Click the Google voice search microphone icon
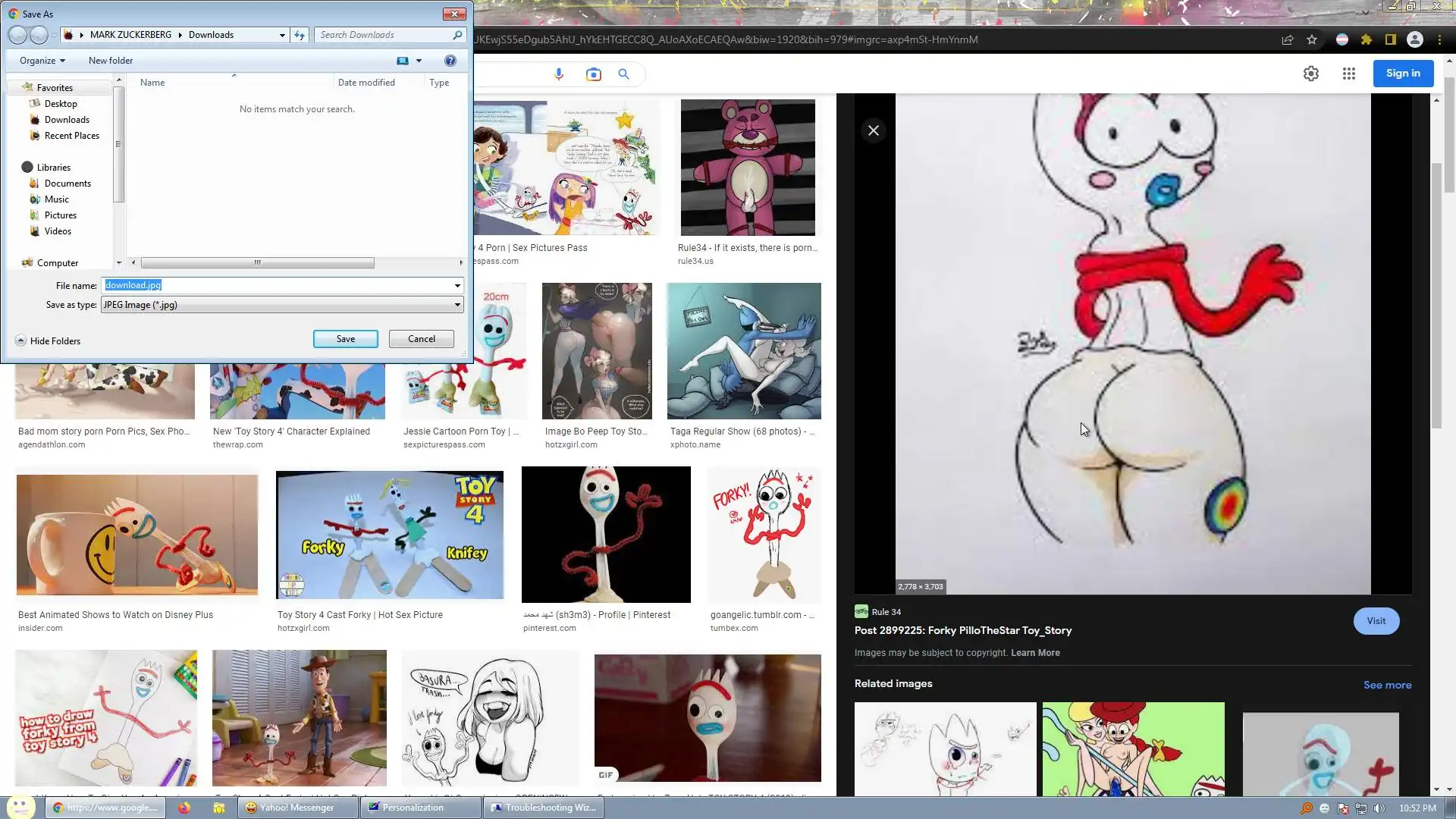The width and height of the screenshot is (1456, 819). (559, 74)
